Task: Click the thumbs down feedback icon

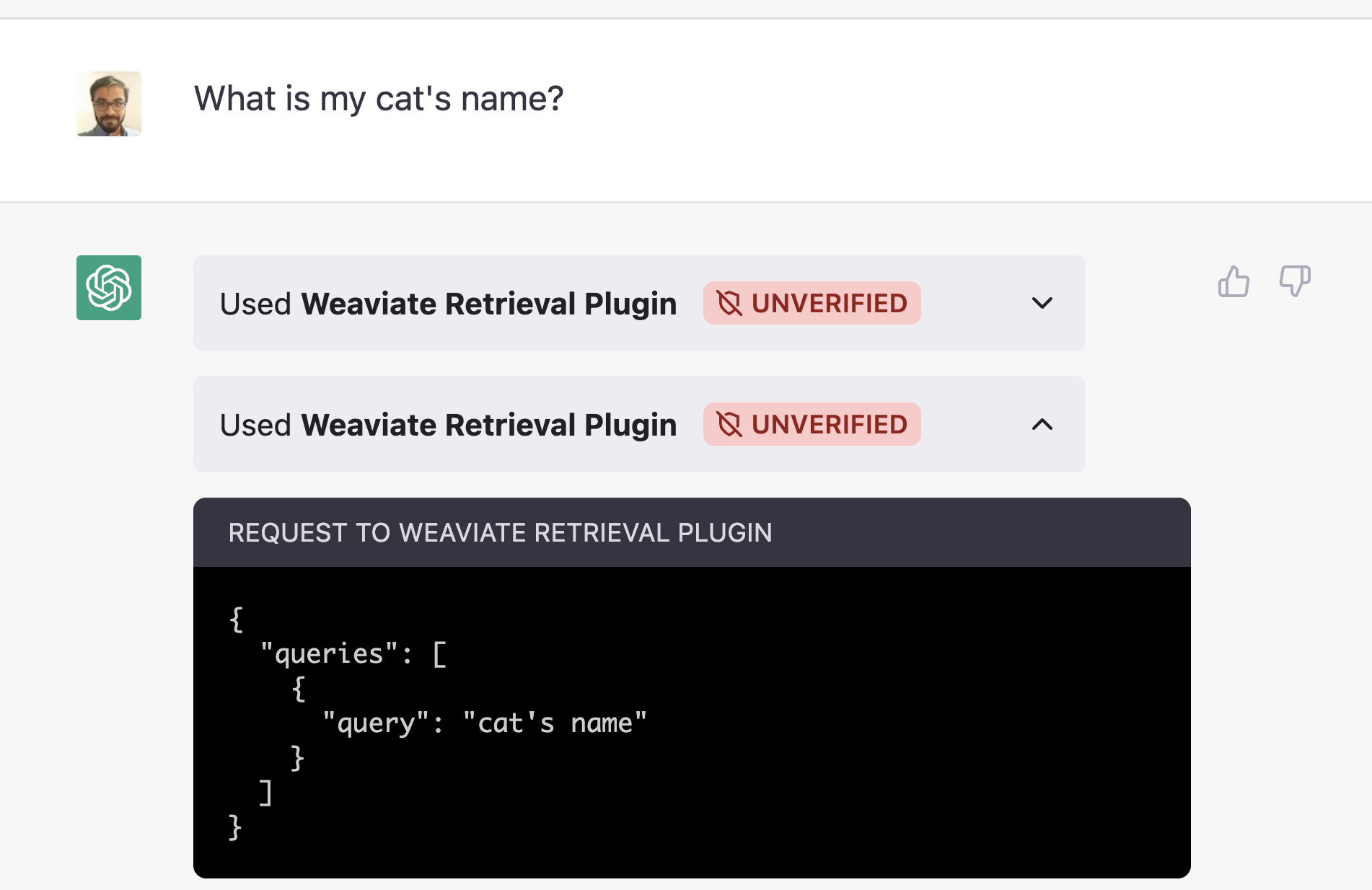Action: pyautogui.click(x=1295, y=281)
